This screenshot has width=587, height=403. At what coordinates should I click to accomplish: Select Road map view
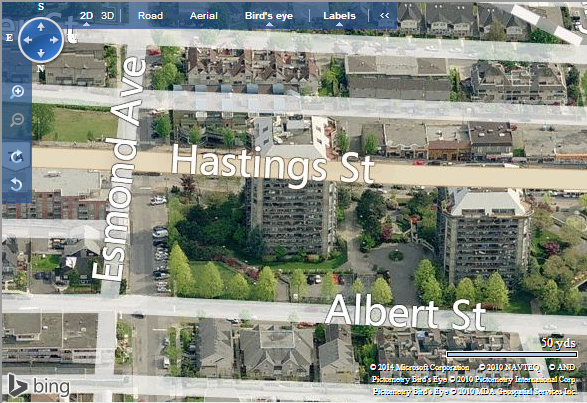click(150, 16)
